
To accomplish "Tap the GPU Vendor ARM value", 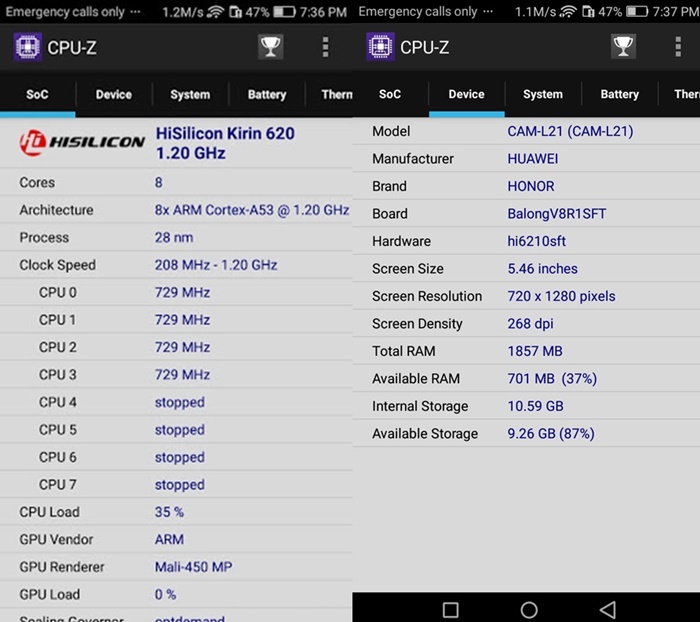I will 169,539.
